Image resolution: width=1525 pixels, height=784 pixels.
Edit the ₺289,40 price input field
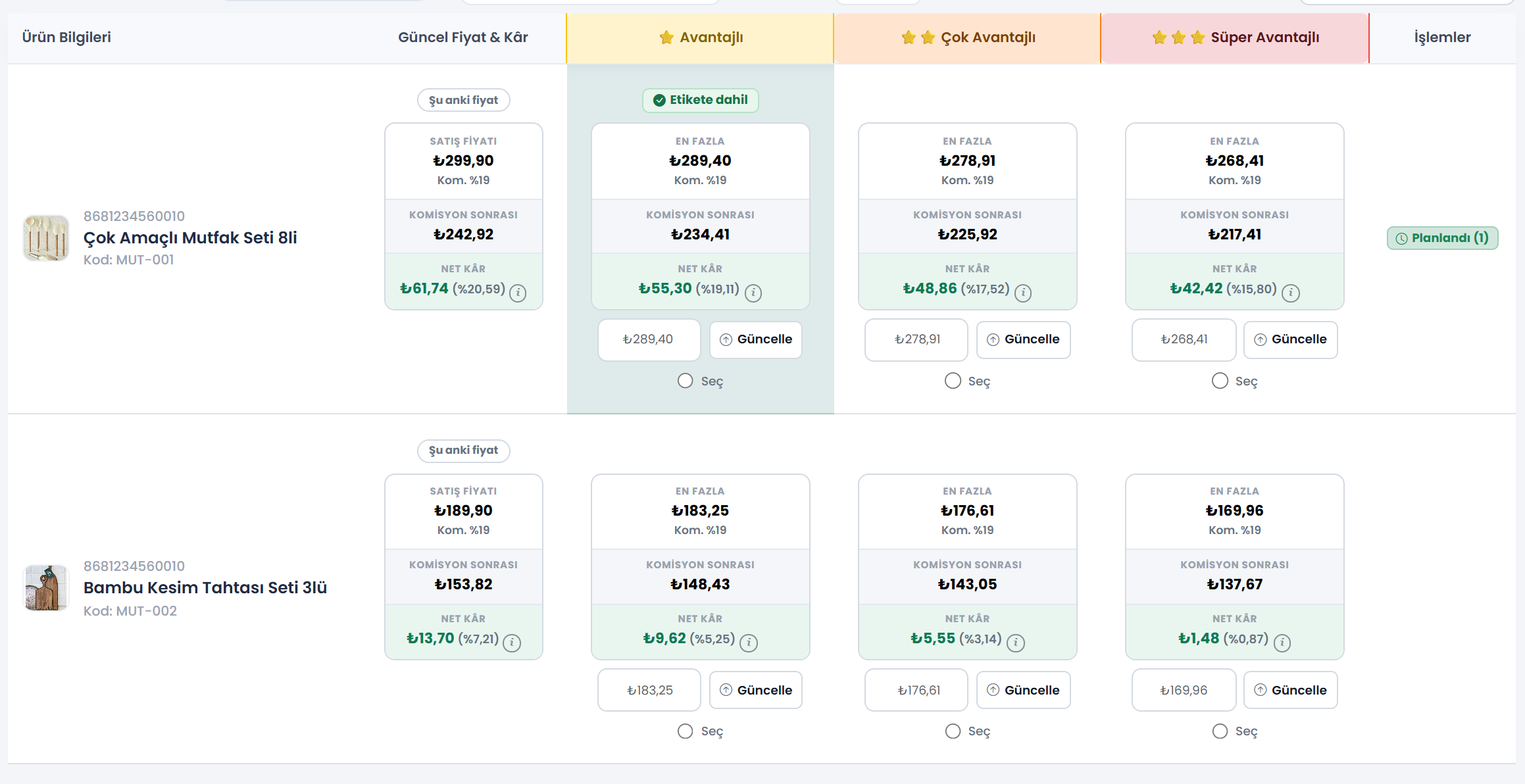[x=649, y=339]
